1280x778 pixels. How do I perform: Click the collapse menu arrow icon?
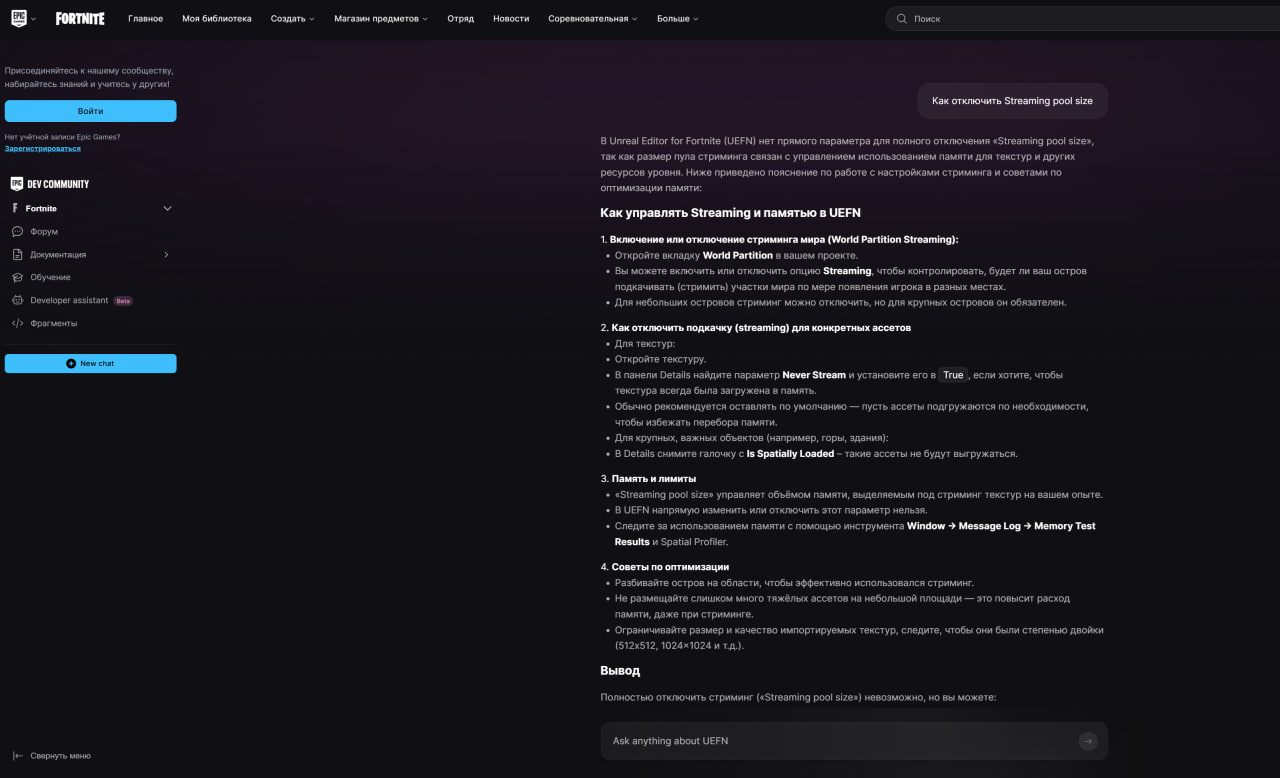[17, 756]
